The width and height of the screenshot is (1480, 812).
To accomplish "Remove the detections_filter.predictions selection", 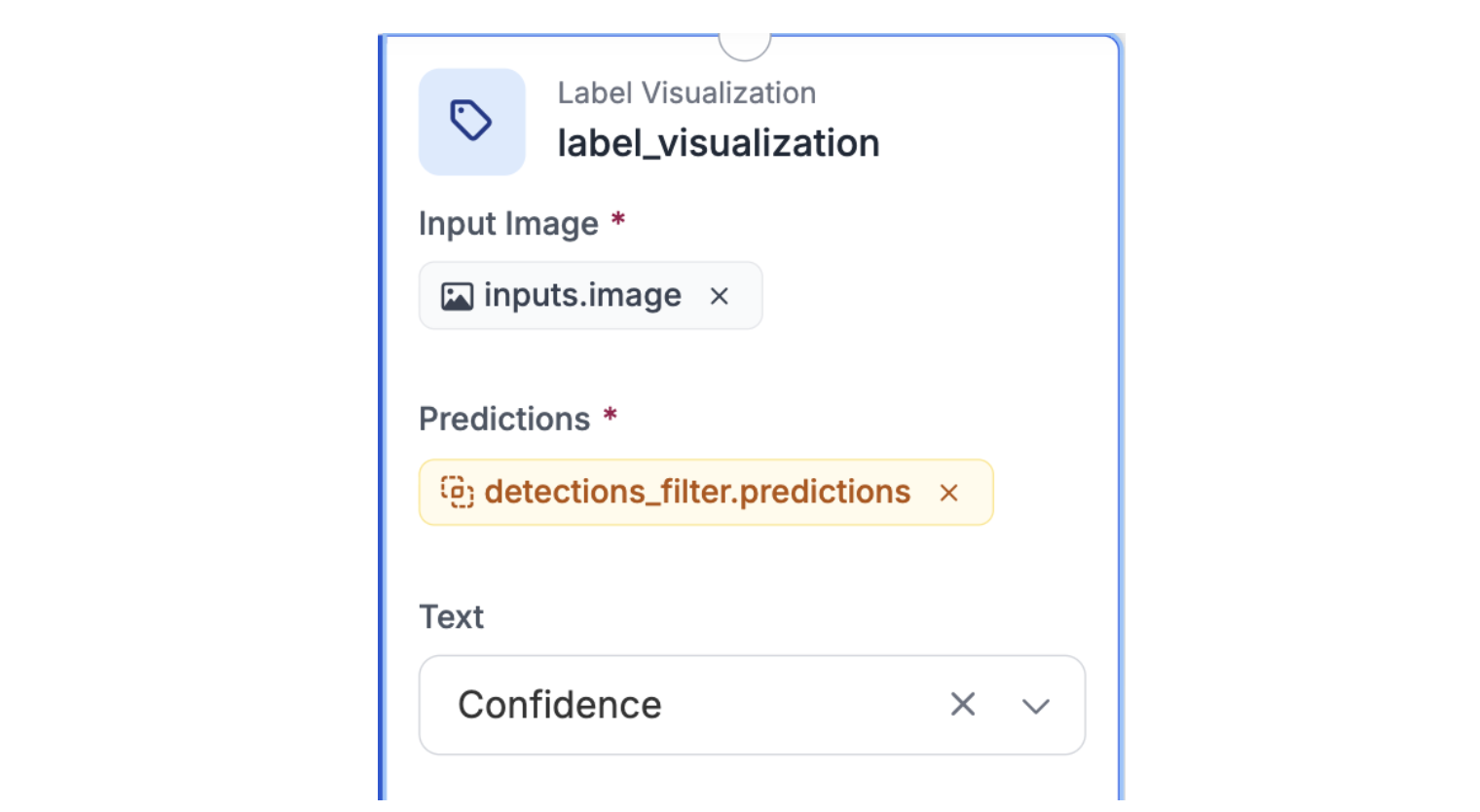I will (x=949, y=493).
